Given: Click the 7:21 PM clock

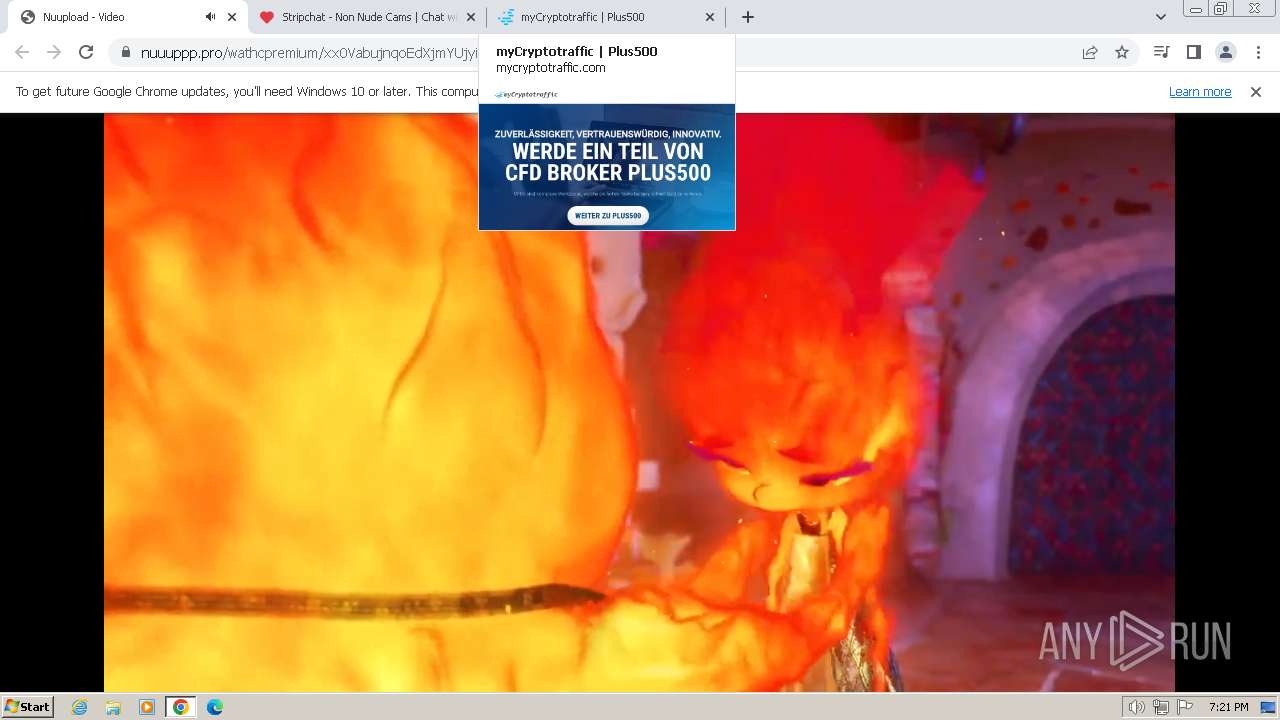Looking at the screenshot, I should click(1228, 707).
